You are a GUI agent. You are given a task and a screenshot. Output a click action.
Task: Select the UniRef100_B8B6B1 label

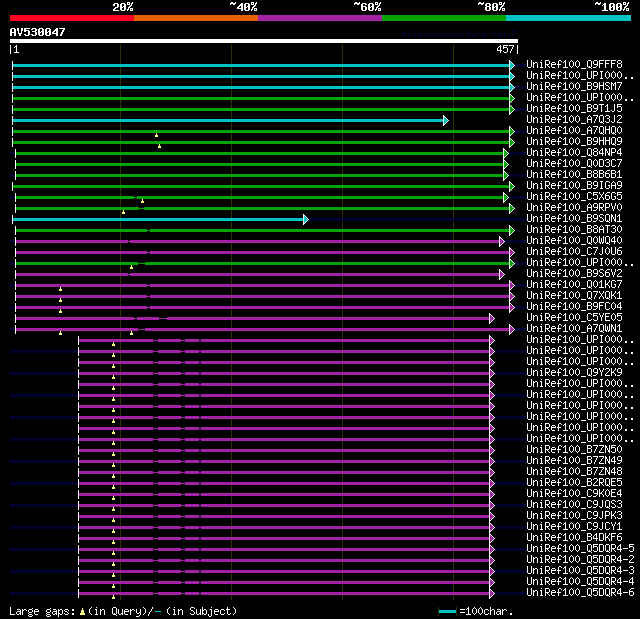[x=574, y=175]
